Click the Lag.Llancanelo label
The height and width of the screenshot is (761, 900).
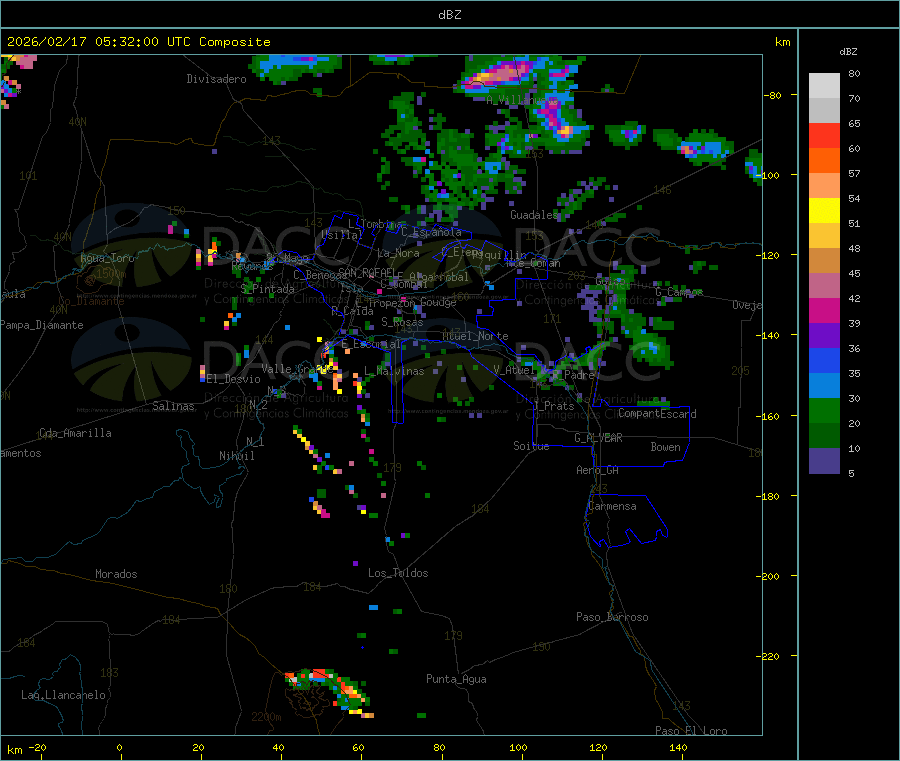click(x=63, y=695)
